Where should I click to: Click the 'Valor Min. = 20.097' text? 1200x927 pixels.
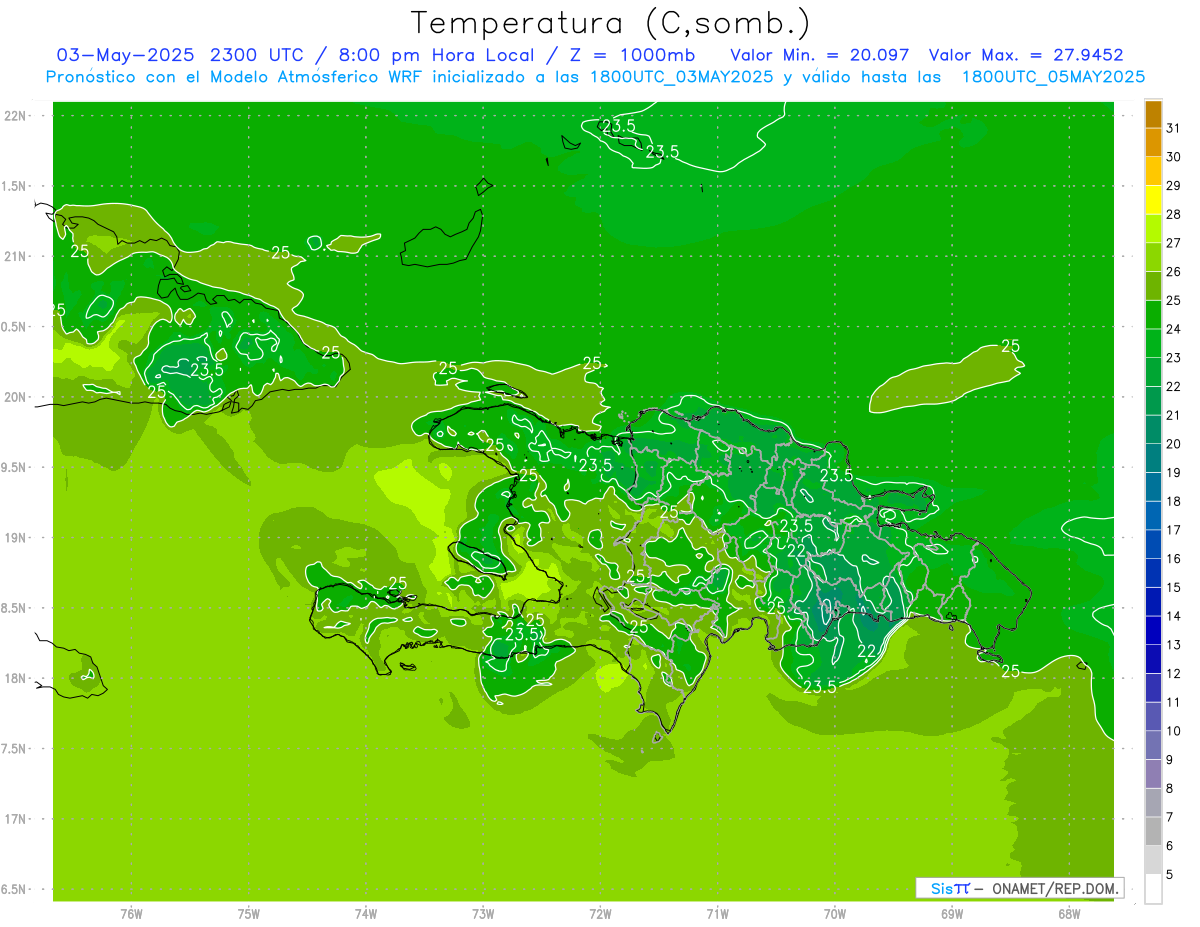(x=820, y=55)
